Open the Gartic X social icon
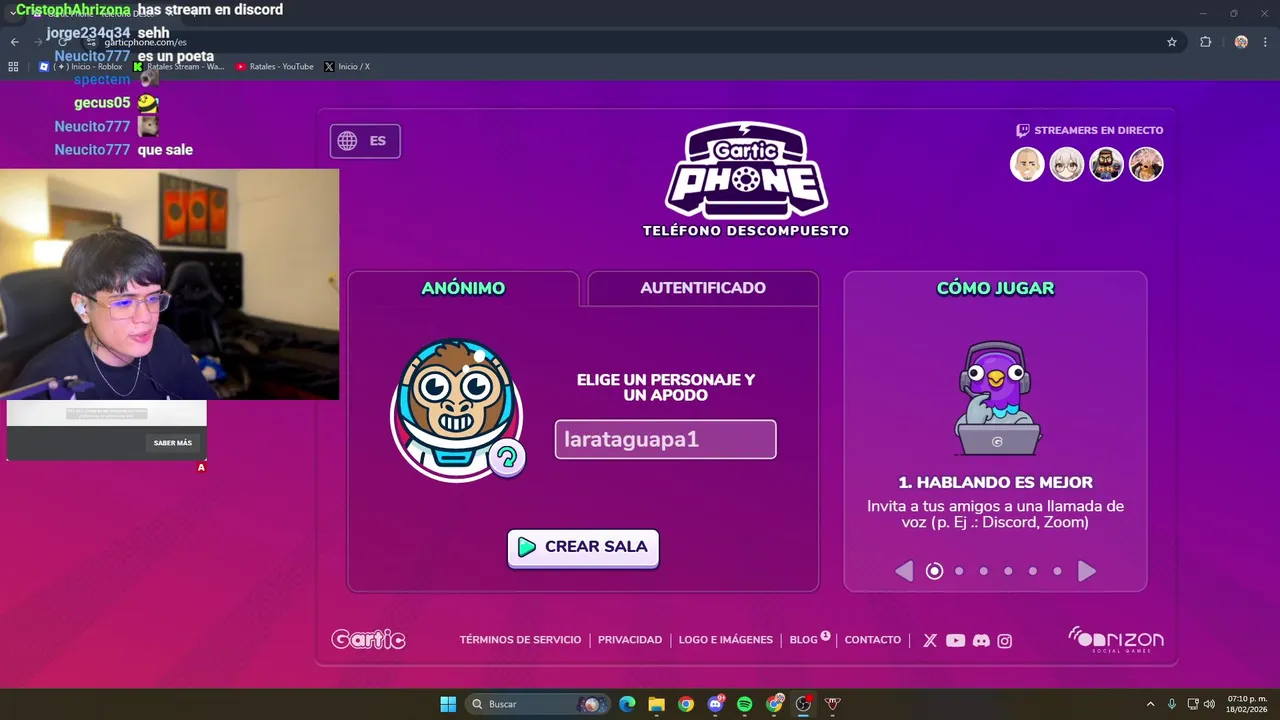Viewport: 1280px width, 720px height. point(930,641)
